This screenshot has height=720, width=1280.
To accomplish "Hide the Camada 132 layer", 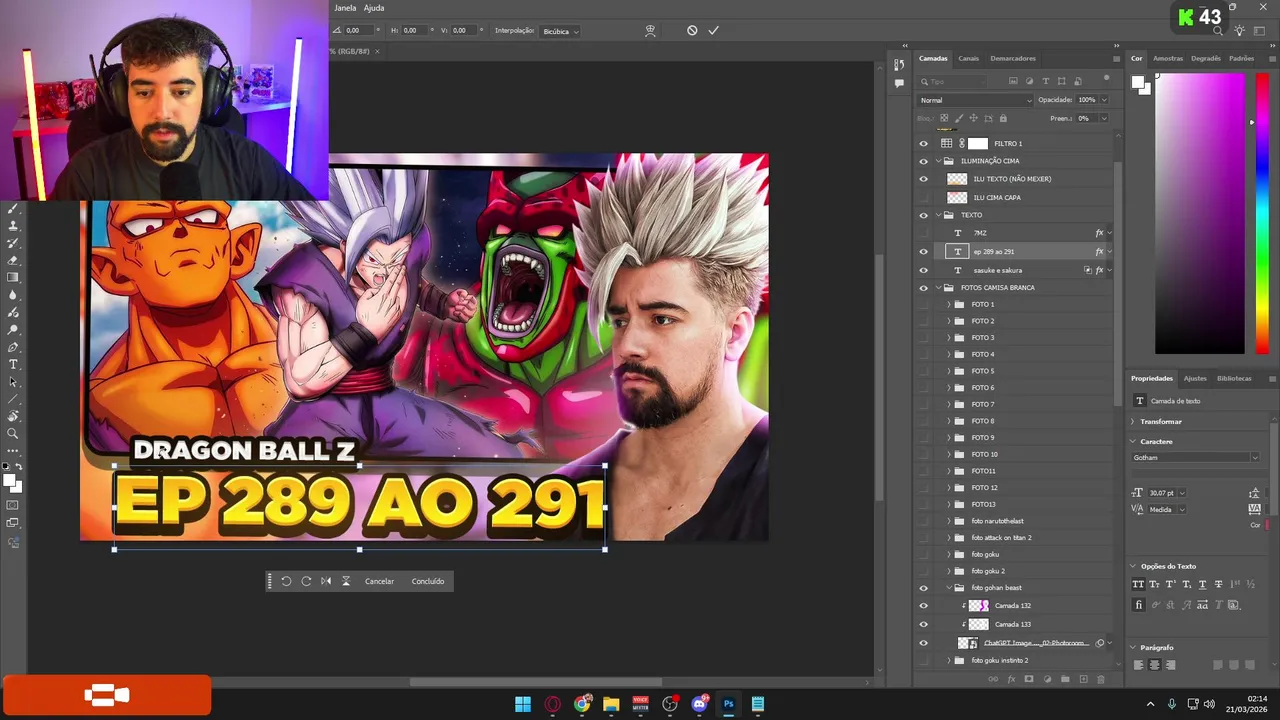I will tap(923, 605).
